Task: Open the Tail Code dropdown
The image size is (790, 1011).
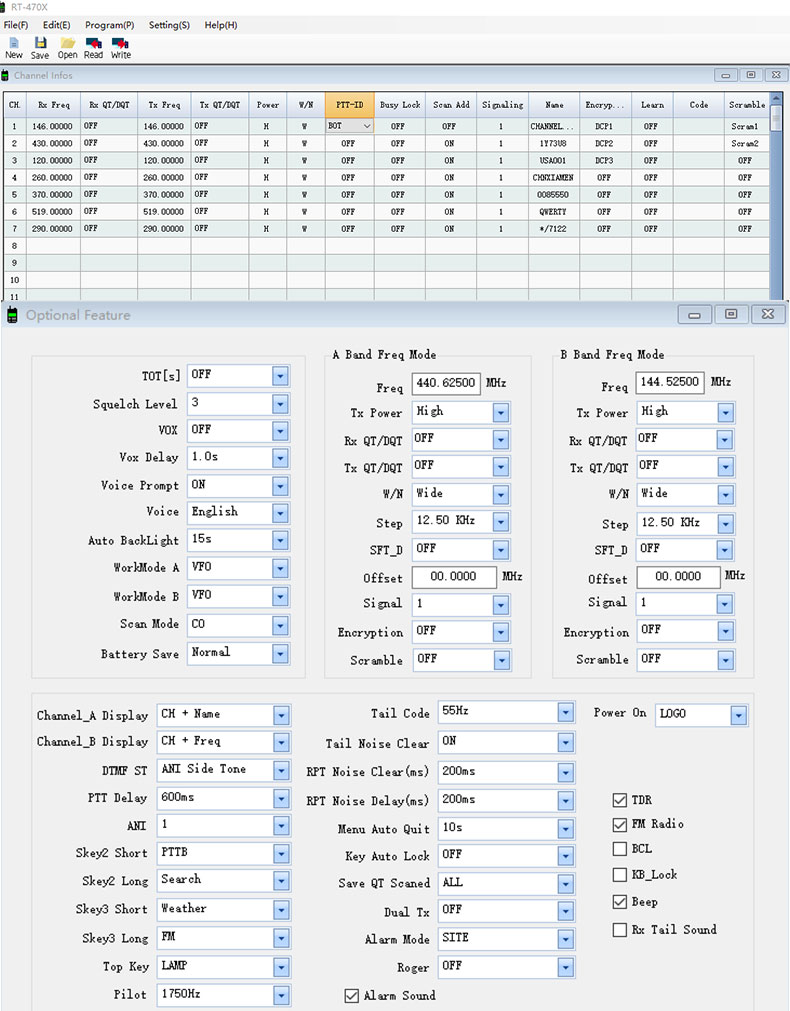Action: [566, 712]
